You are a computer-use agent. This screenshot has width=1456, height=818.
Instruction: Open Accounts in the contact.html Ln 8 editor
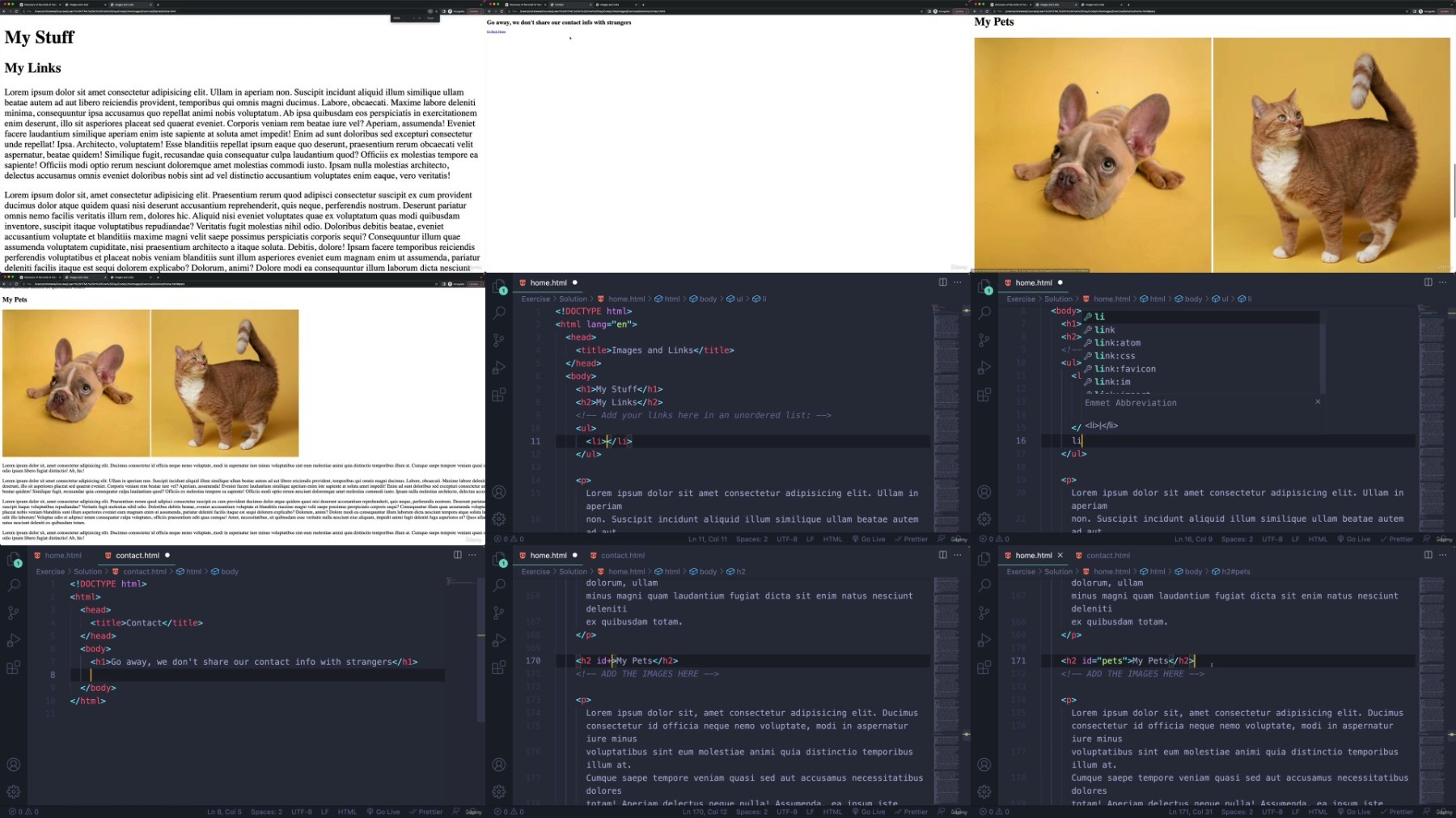tap(14, 765)
